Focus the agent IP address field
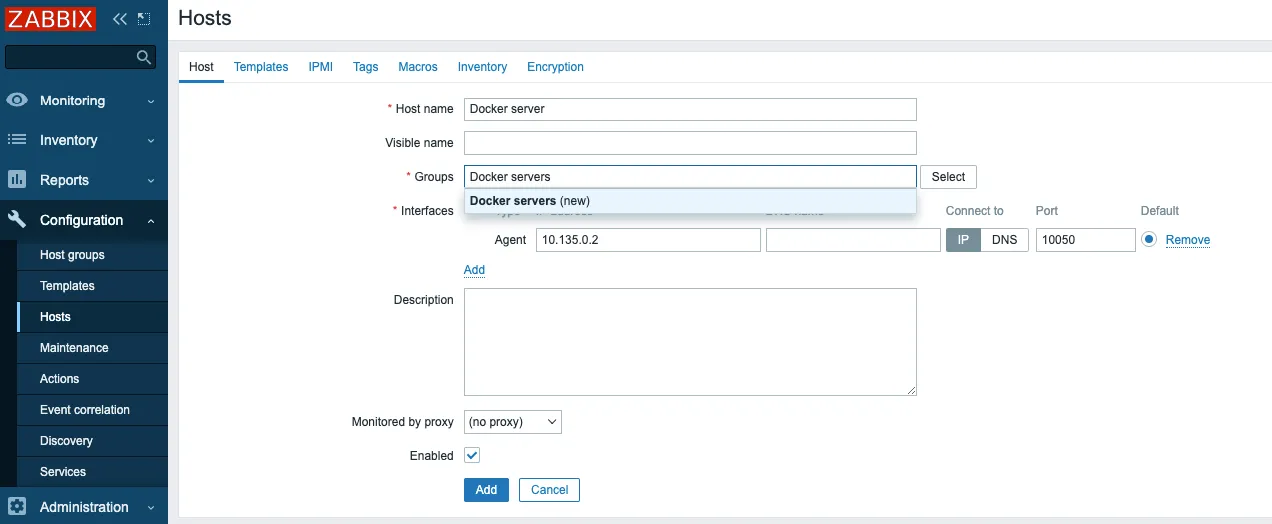1272x524 pixels. pyautogui.click(x=648, y=240)
